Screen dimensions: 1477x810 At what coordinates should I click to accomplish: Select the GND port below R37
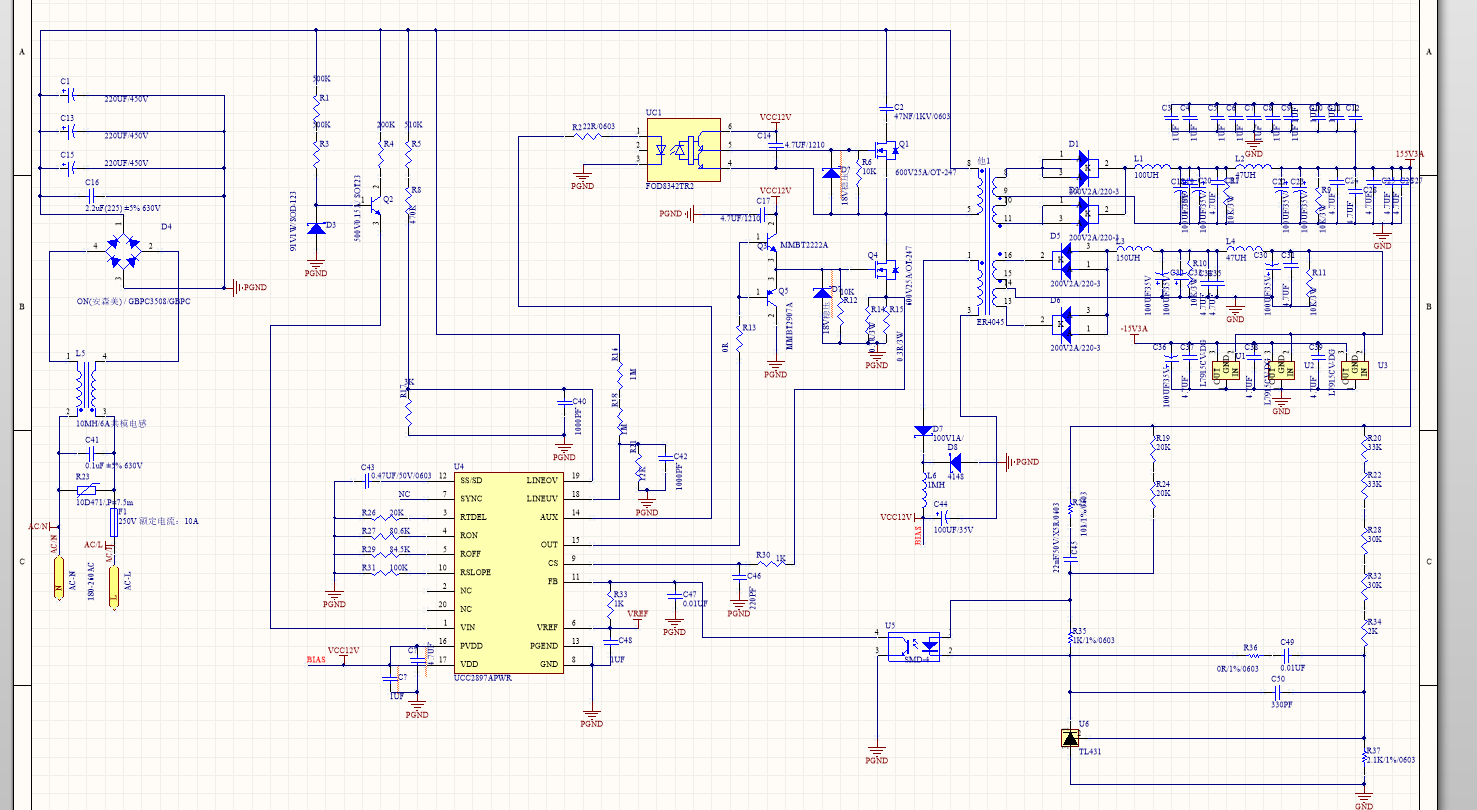coord(1364,798)
